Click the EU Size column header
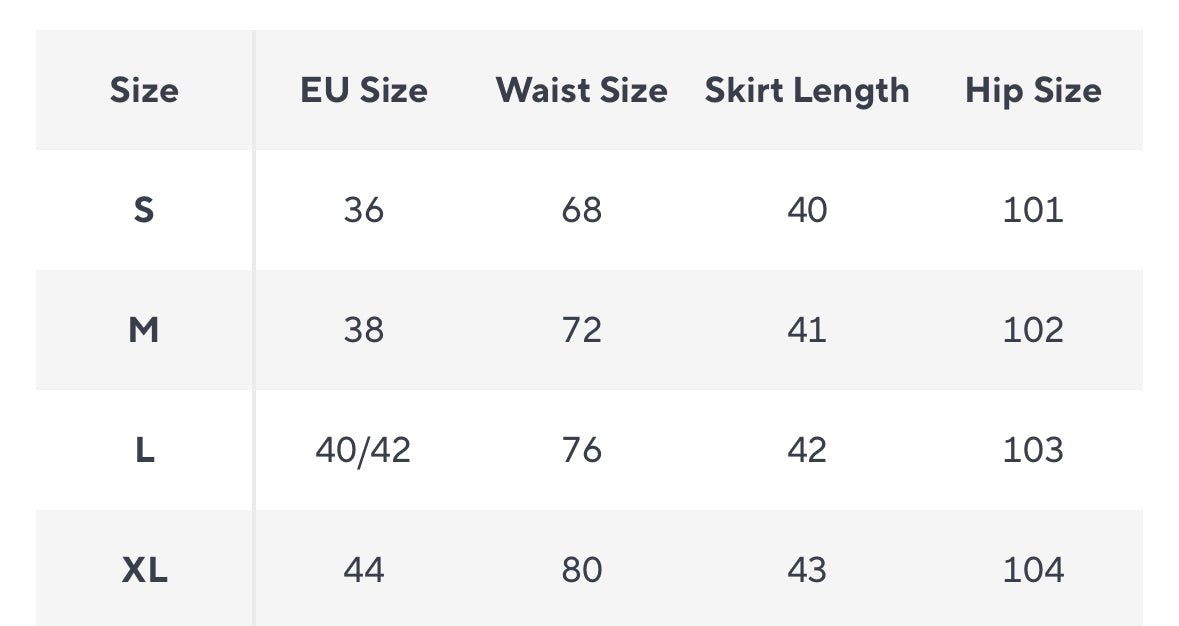 coord(363,91)
